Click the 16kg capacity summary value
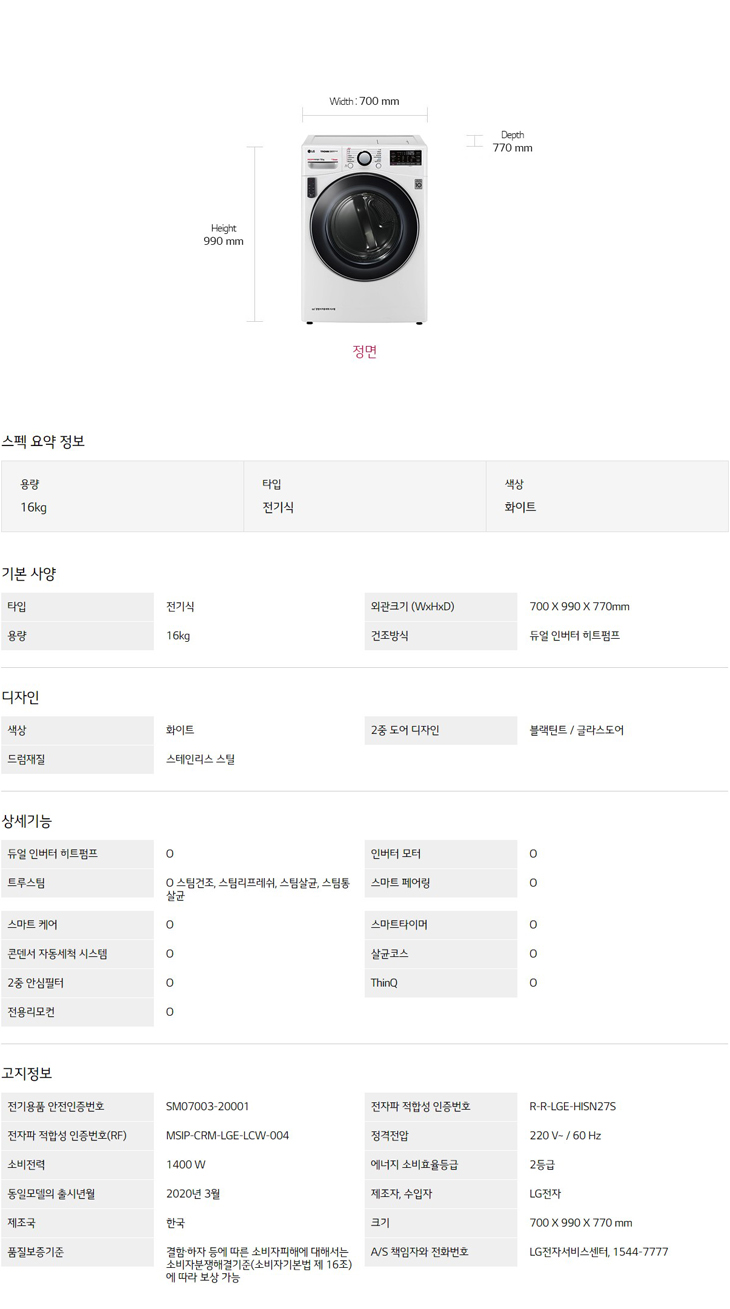730x1309 pixels. [34, 507]
